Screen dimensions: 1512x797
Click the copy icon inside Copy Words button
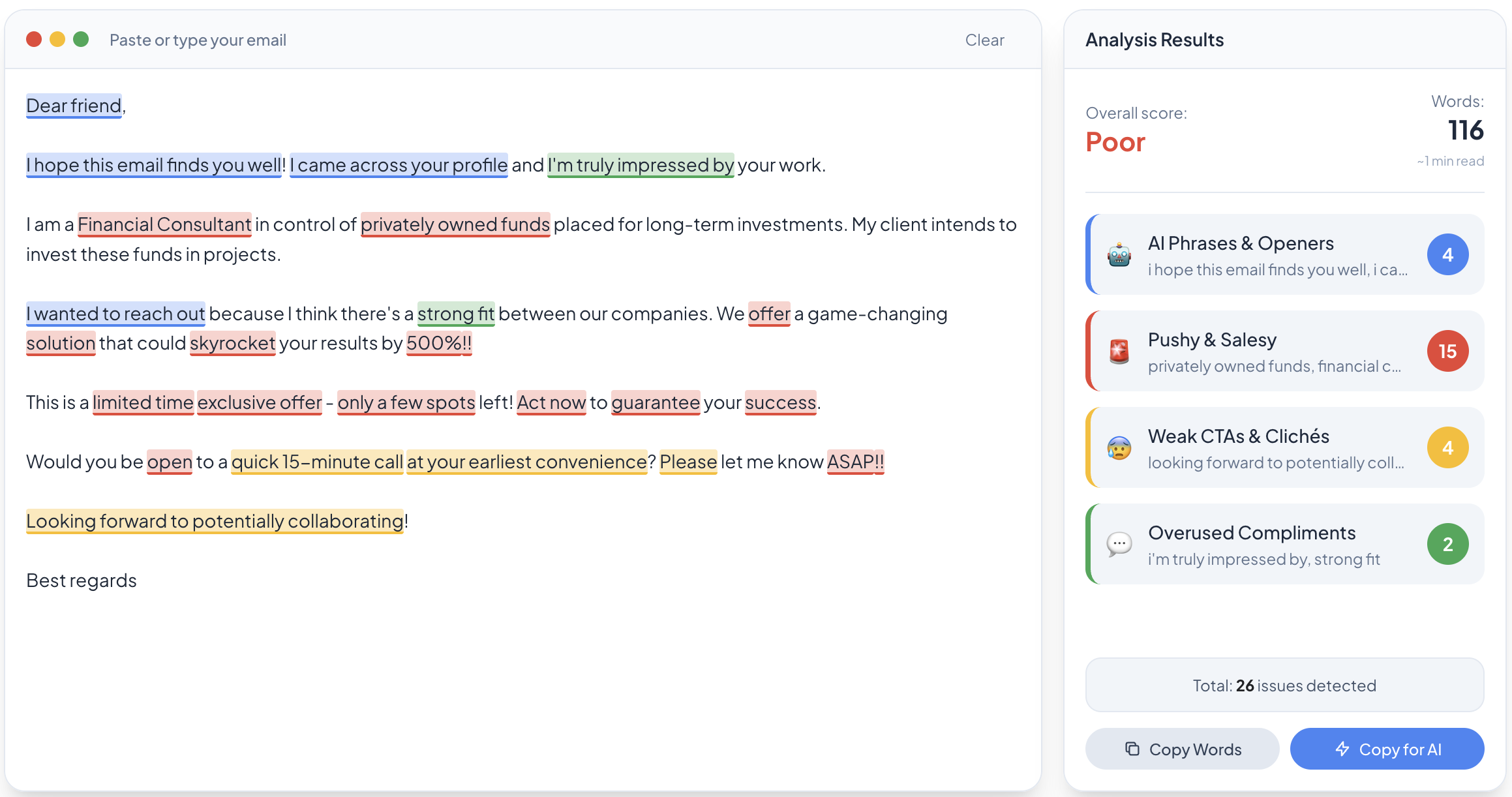click(1132, 749)
